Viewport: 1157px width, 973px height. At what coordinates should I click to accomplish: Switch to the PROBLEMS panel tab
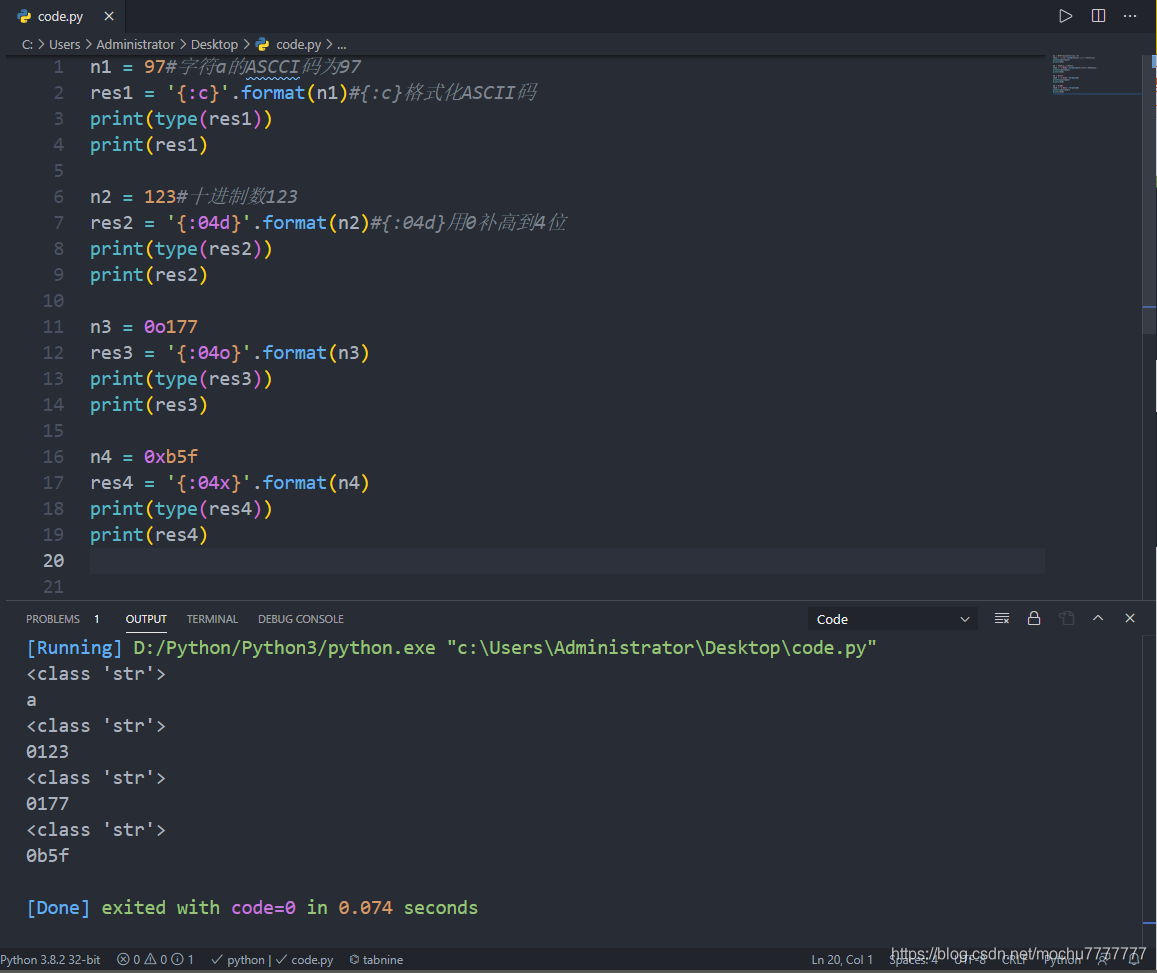[52, 619]
